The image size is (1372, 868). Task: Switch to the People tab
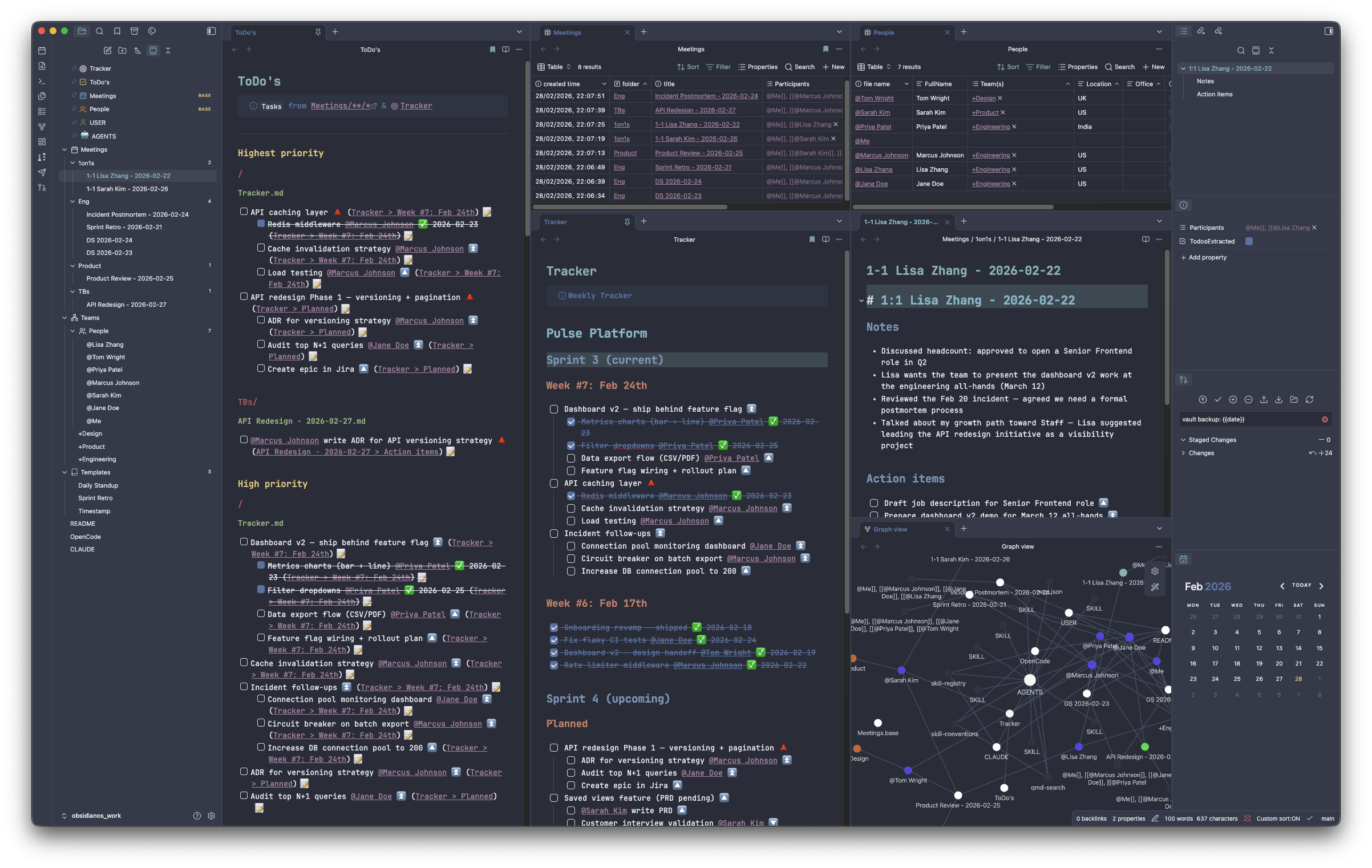click(x=883, y=33)
